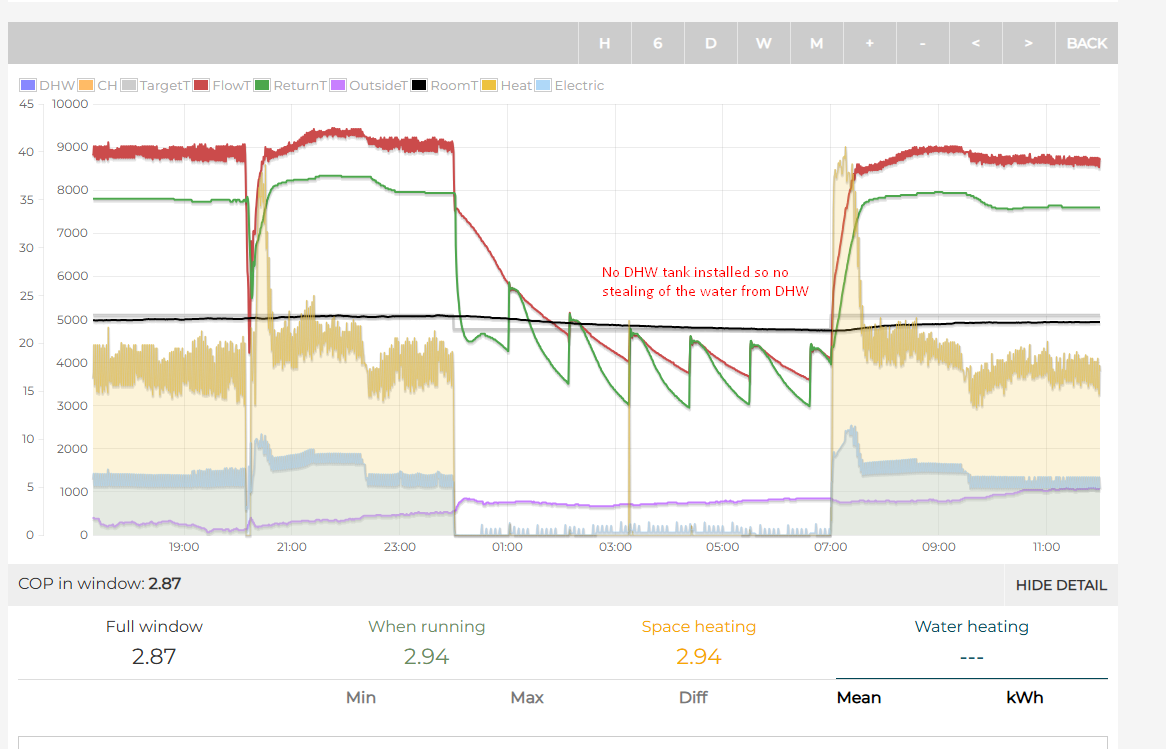The image size is (1166, 749).
Task: Select the When running stats tab
Action: (x=426, y=627)
